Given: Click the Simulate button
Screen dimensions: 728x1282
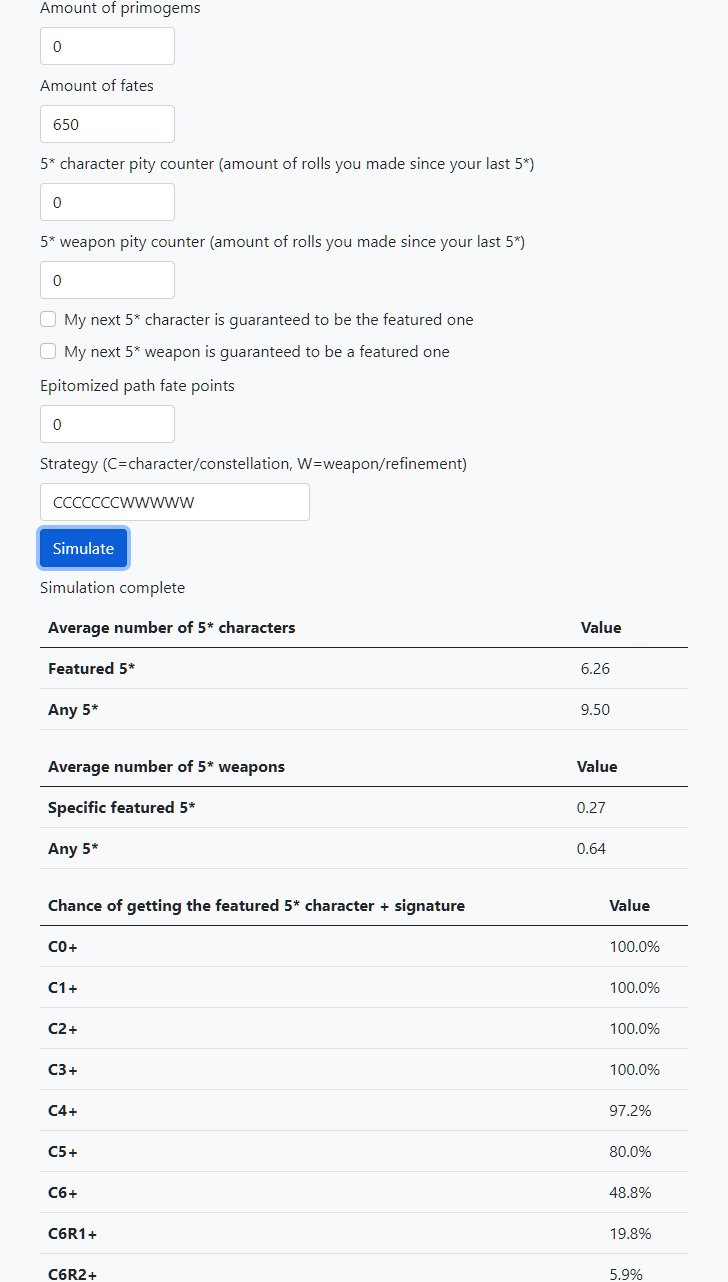Looking at the screenshot, I should pos(83,548).
